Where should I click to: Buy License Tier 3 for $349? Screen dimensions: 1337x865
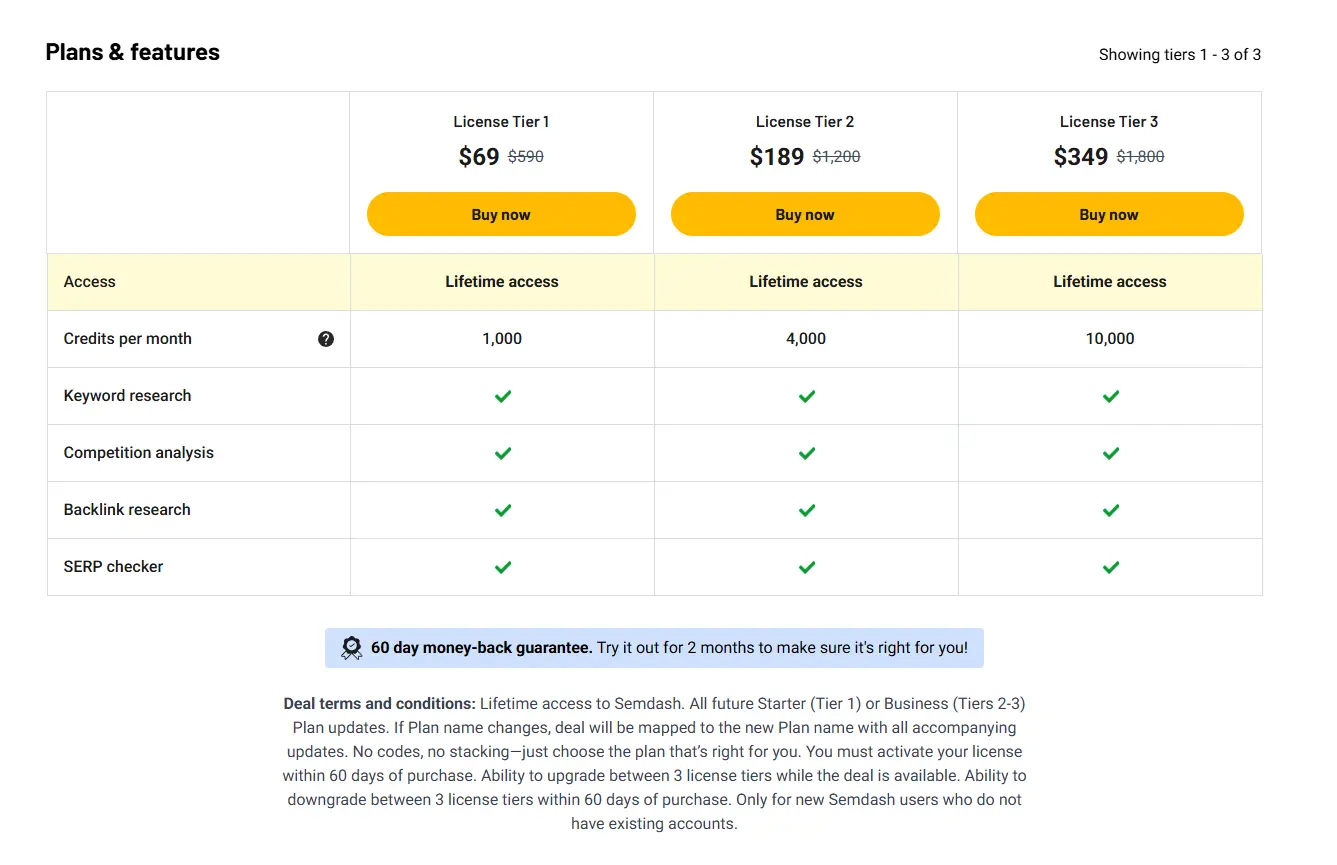click(1109, 214)
